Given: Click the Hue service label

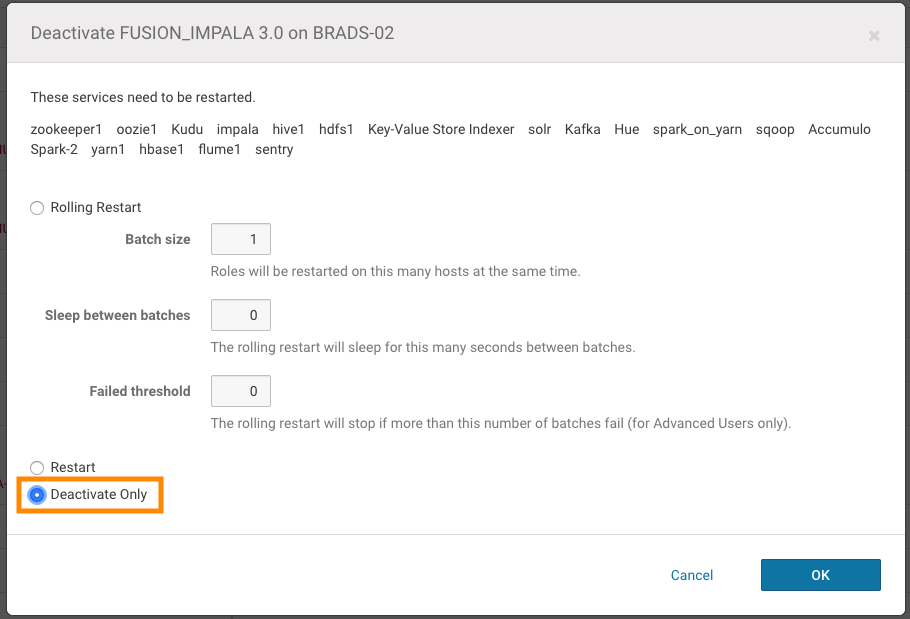Looking at the screenshot, I should pos(626,129).
